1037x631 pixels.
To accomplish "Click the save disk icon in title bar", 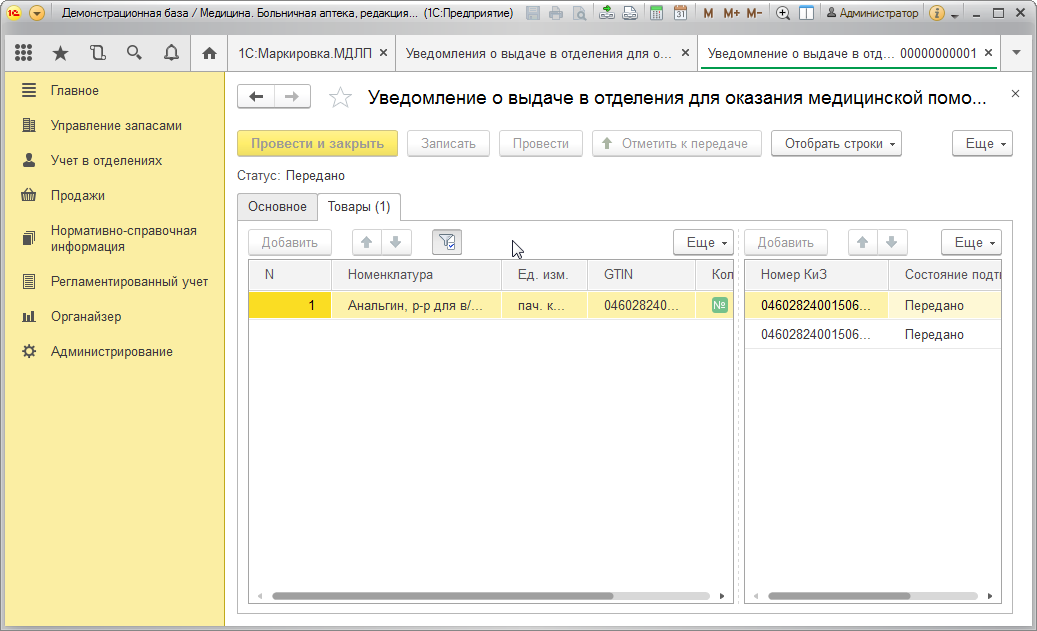I will [x=533, y=13].
